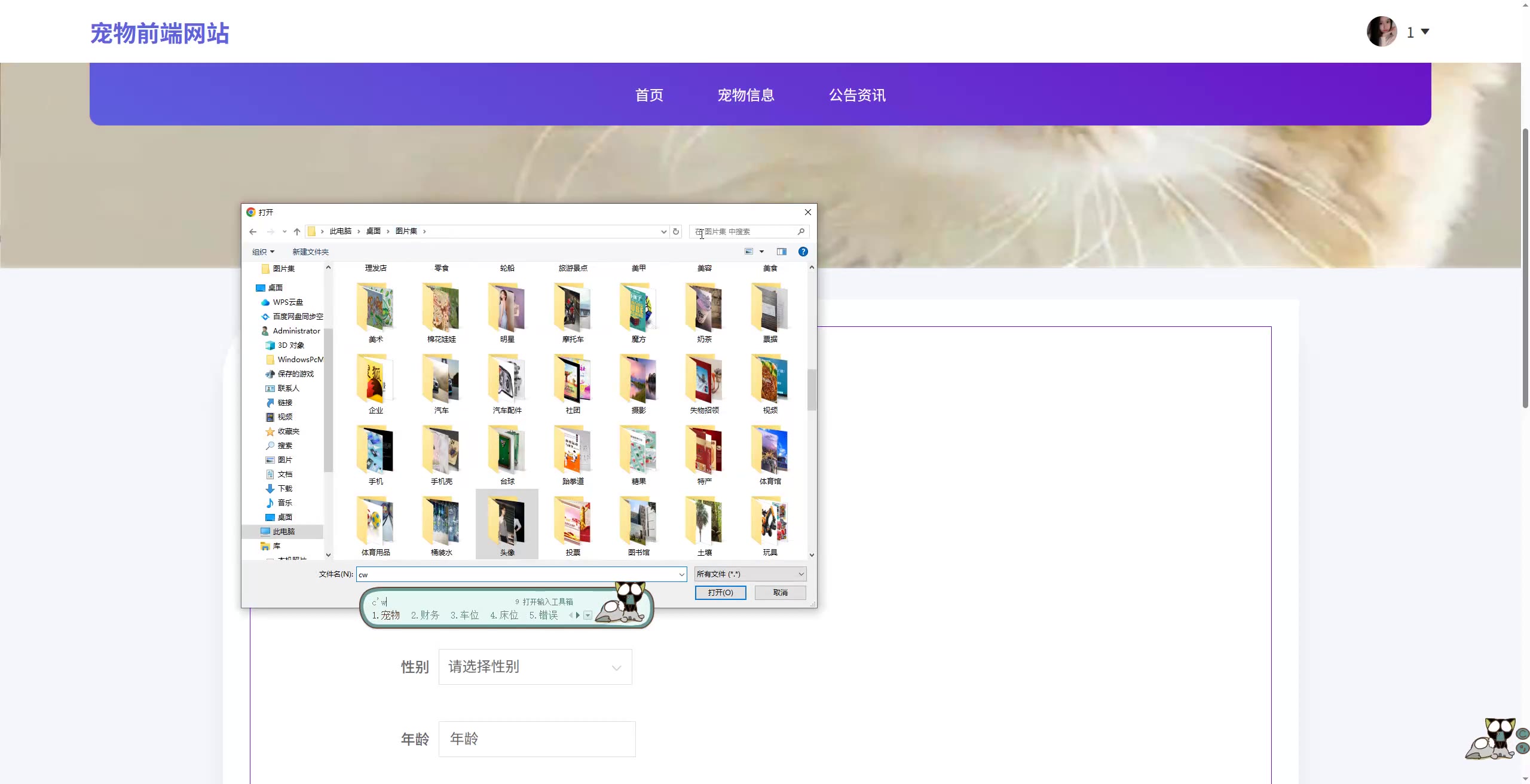Click the 新建文件夹 button
Image resolution: width=1530 pixels, height=784 pixels.
310,252
